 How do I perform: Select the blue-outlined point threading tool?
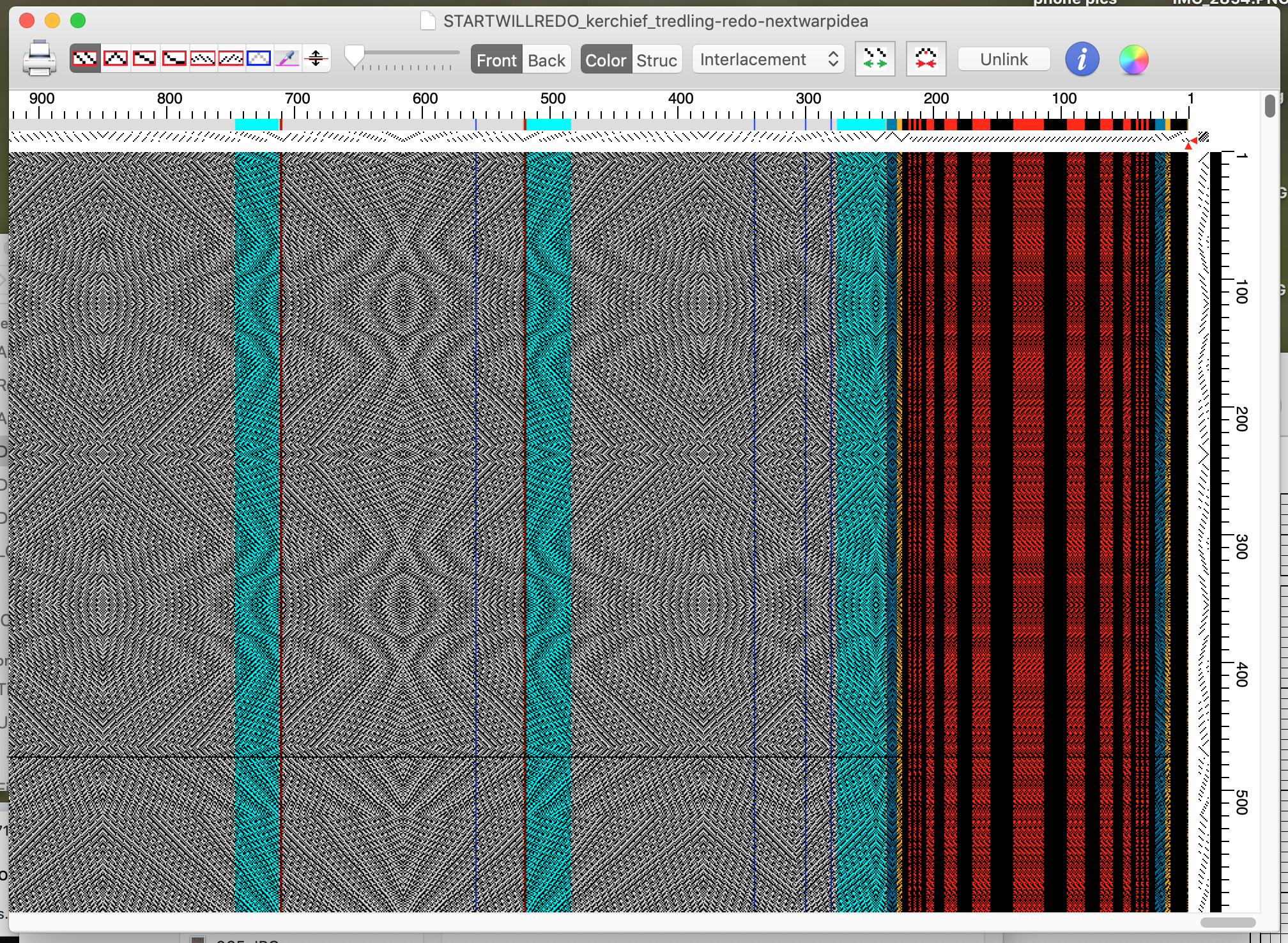[259, 59]
